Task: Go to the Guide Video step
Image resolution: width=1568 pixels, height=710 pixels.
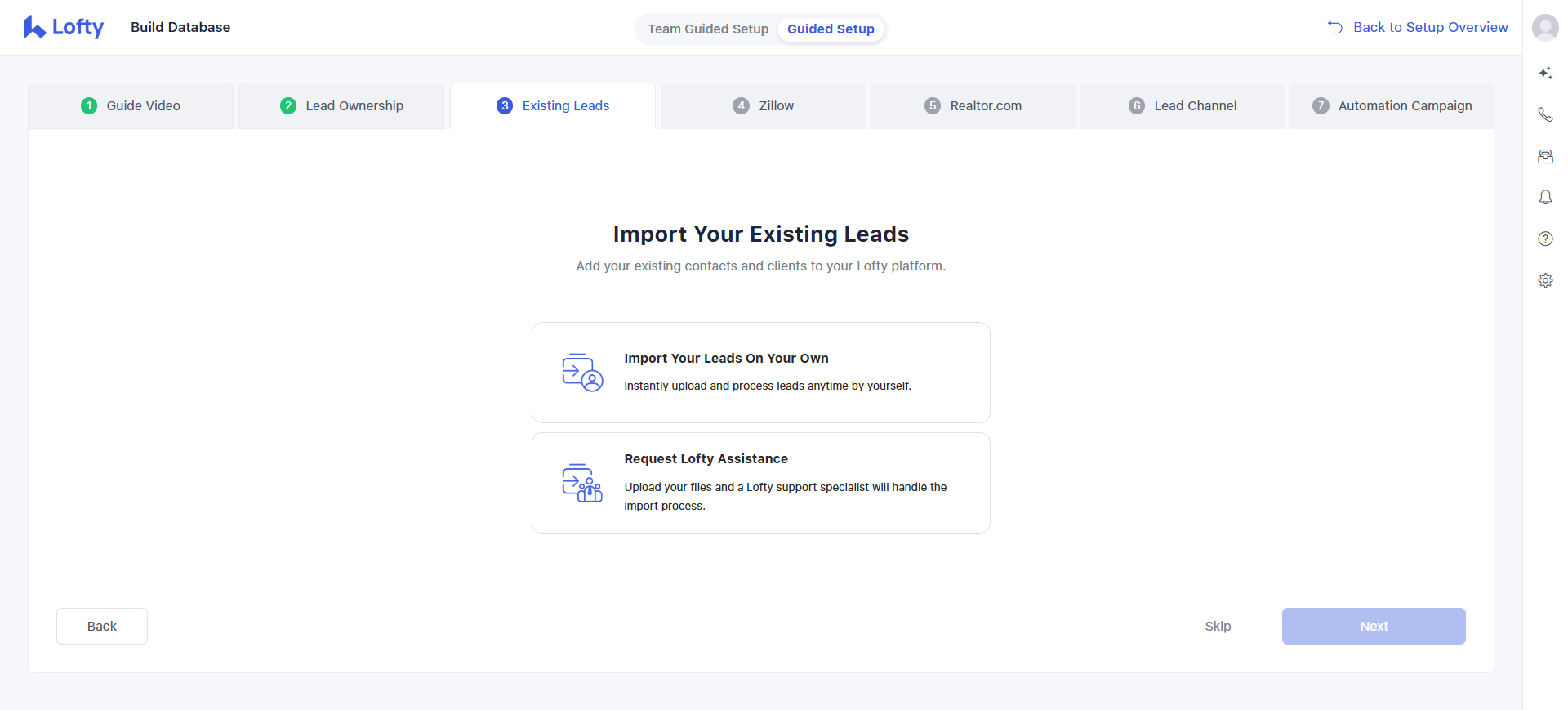Action: pyautogui.click(x=131, y=106)
